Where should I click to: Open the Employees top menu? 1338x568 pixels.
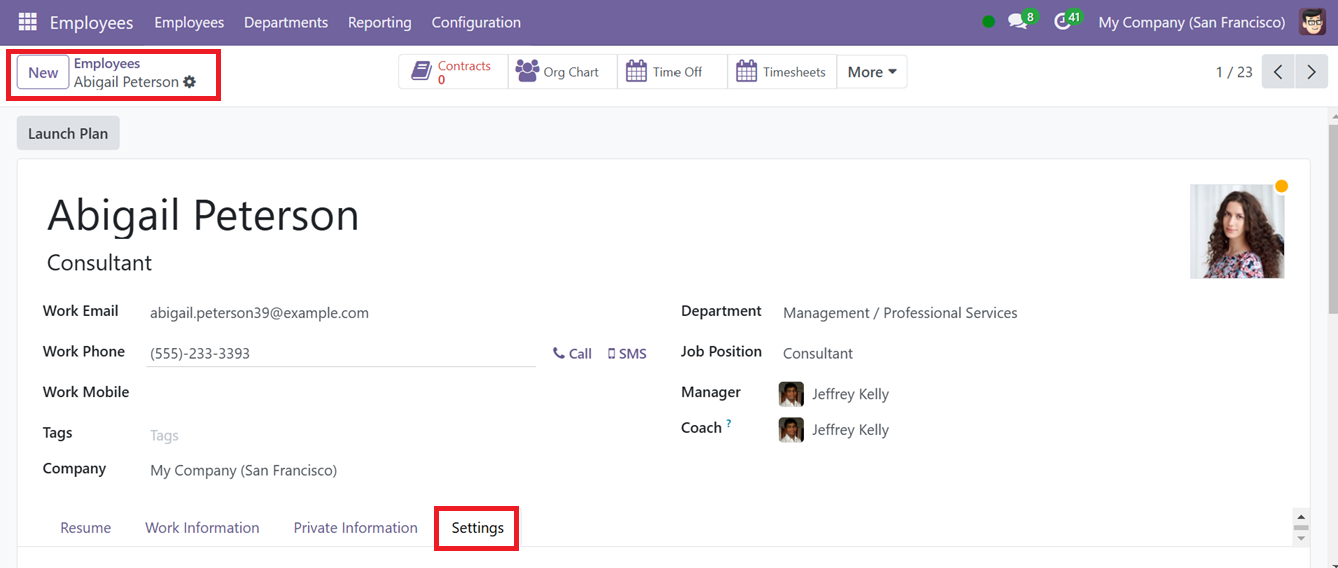click(x=189, y=22)
